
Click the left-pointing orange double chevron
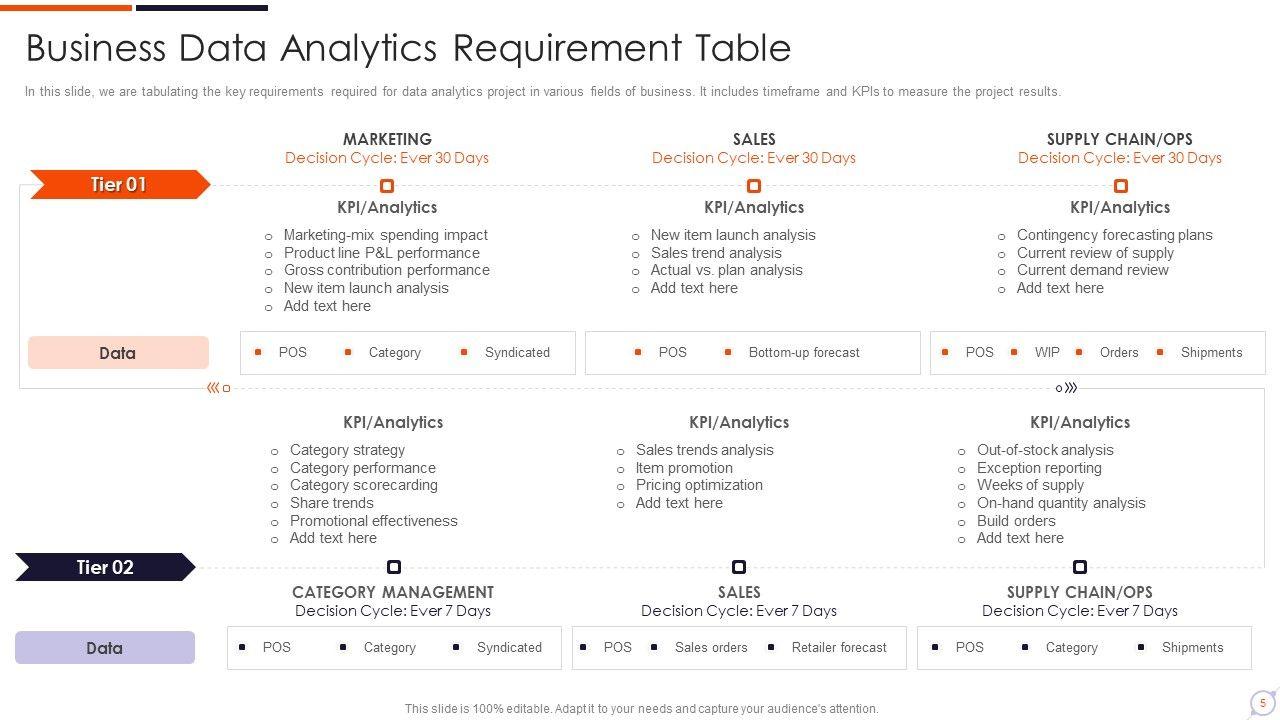[x=213, y=388]
